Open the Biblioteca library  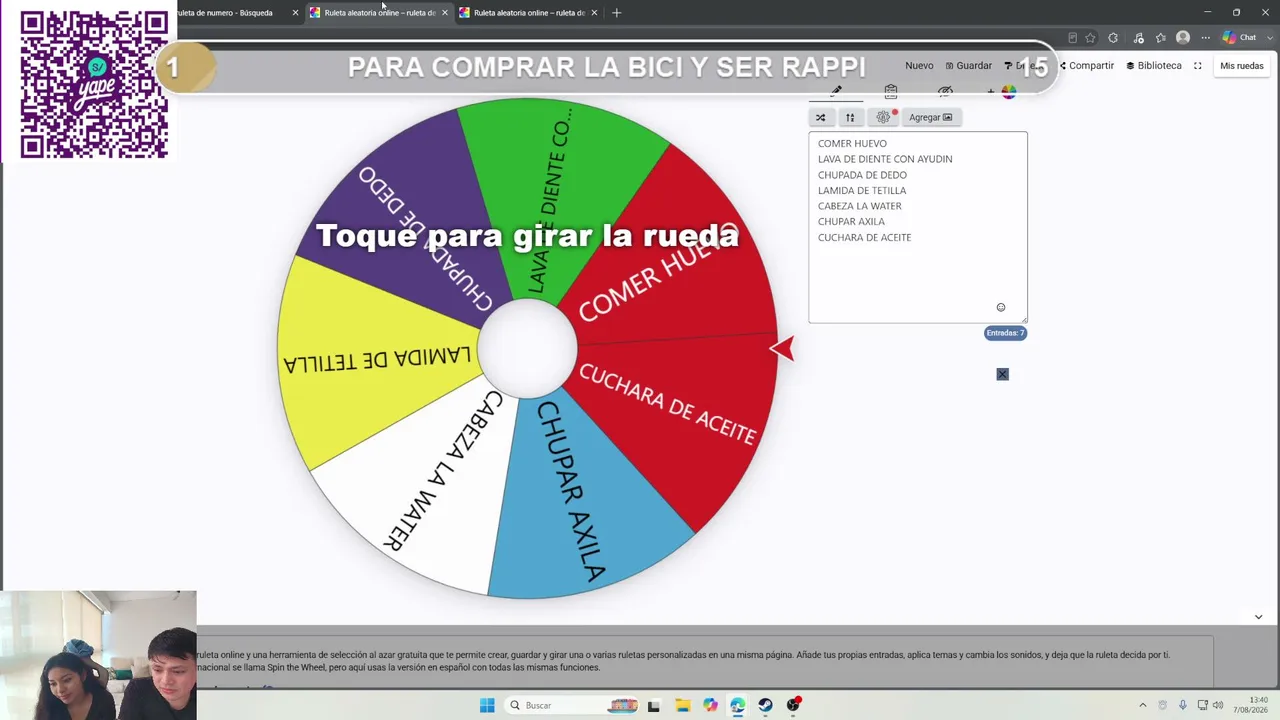(x=1154, y=66)
